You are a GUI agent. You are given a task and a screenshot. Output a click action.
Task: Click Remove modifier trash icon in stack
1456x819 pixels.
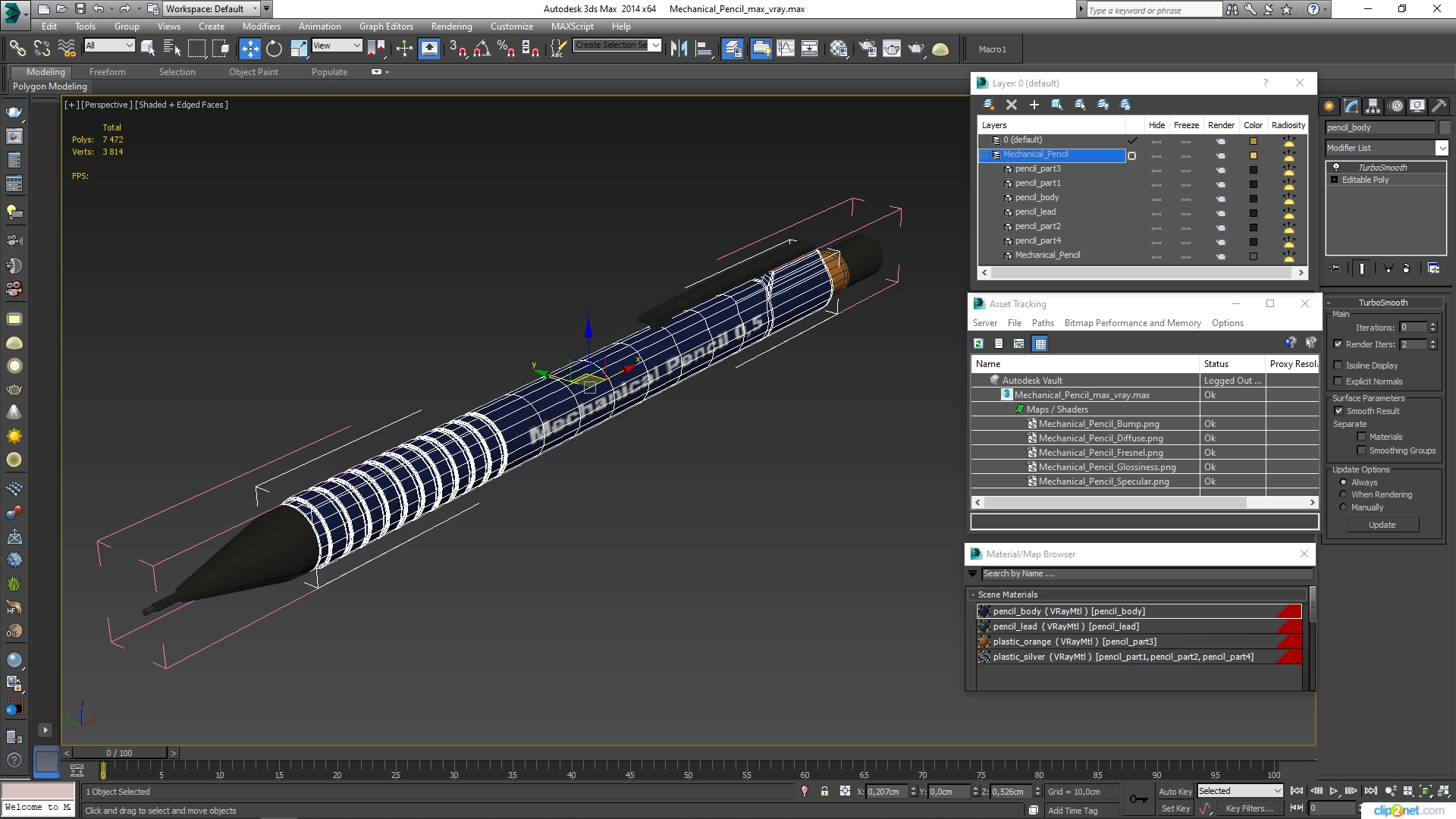1406,268
